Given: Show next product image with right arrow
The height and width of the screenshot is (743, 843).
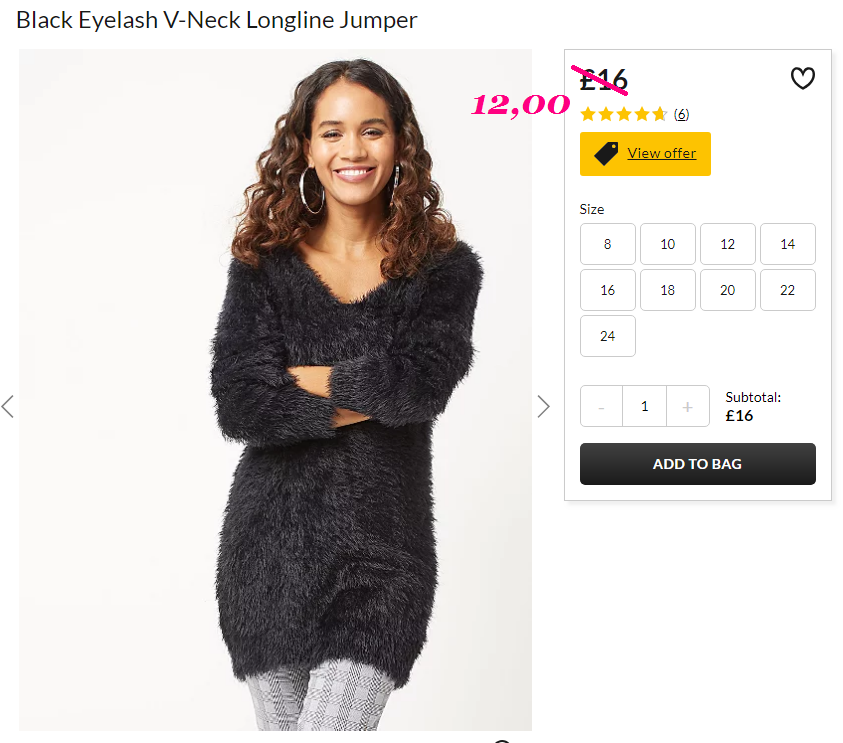Looking at the screenshot, I should pyautogui.click(x=544, y=406).
